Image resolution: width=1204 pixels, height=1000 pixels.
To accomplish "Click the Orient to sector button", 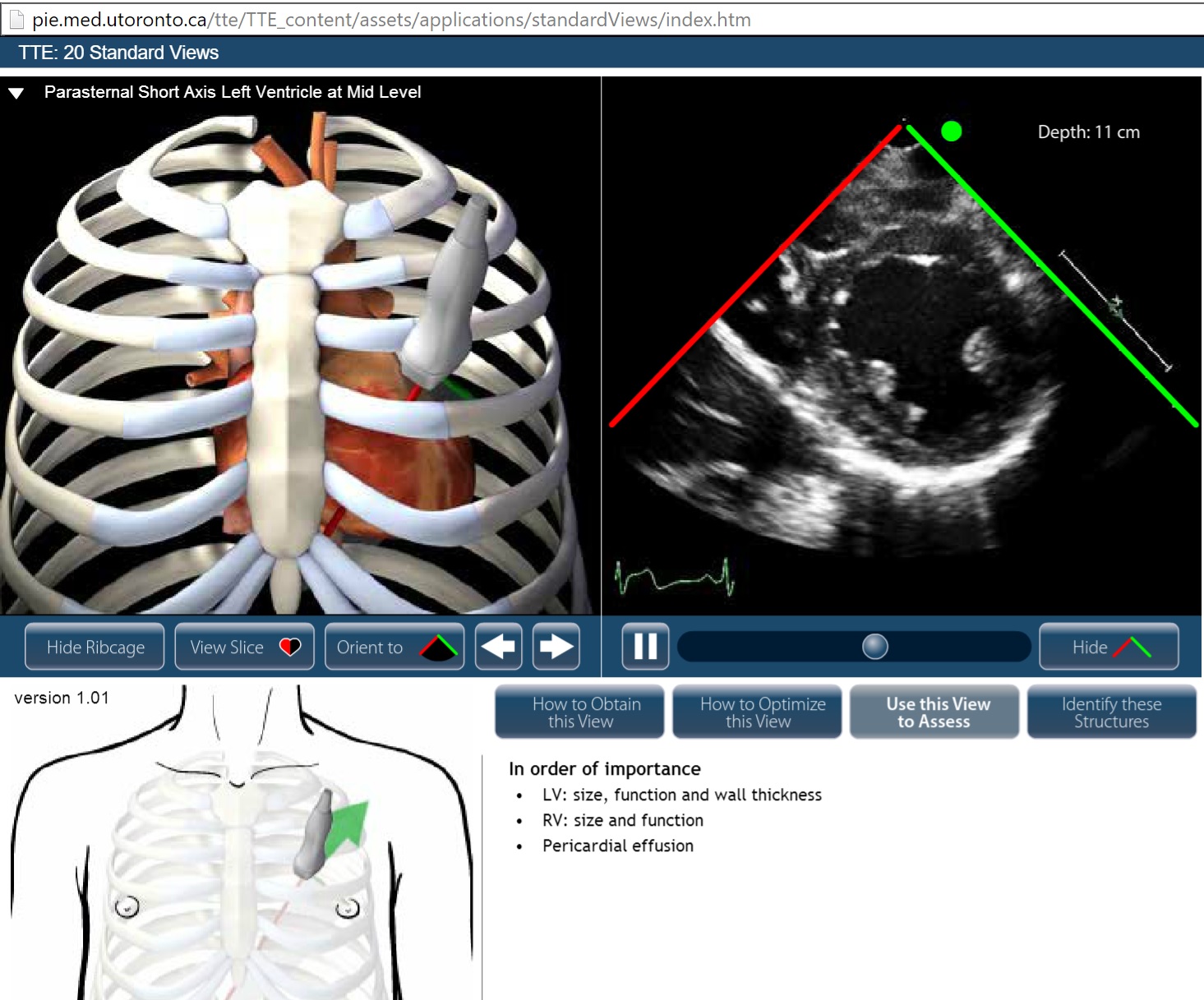I will (x=394, y=647).
